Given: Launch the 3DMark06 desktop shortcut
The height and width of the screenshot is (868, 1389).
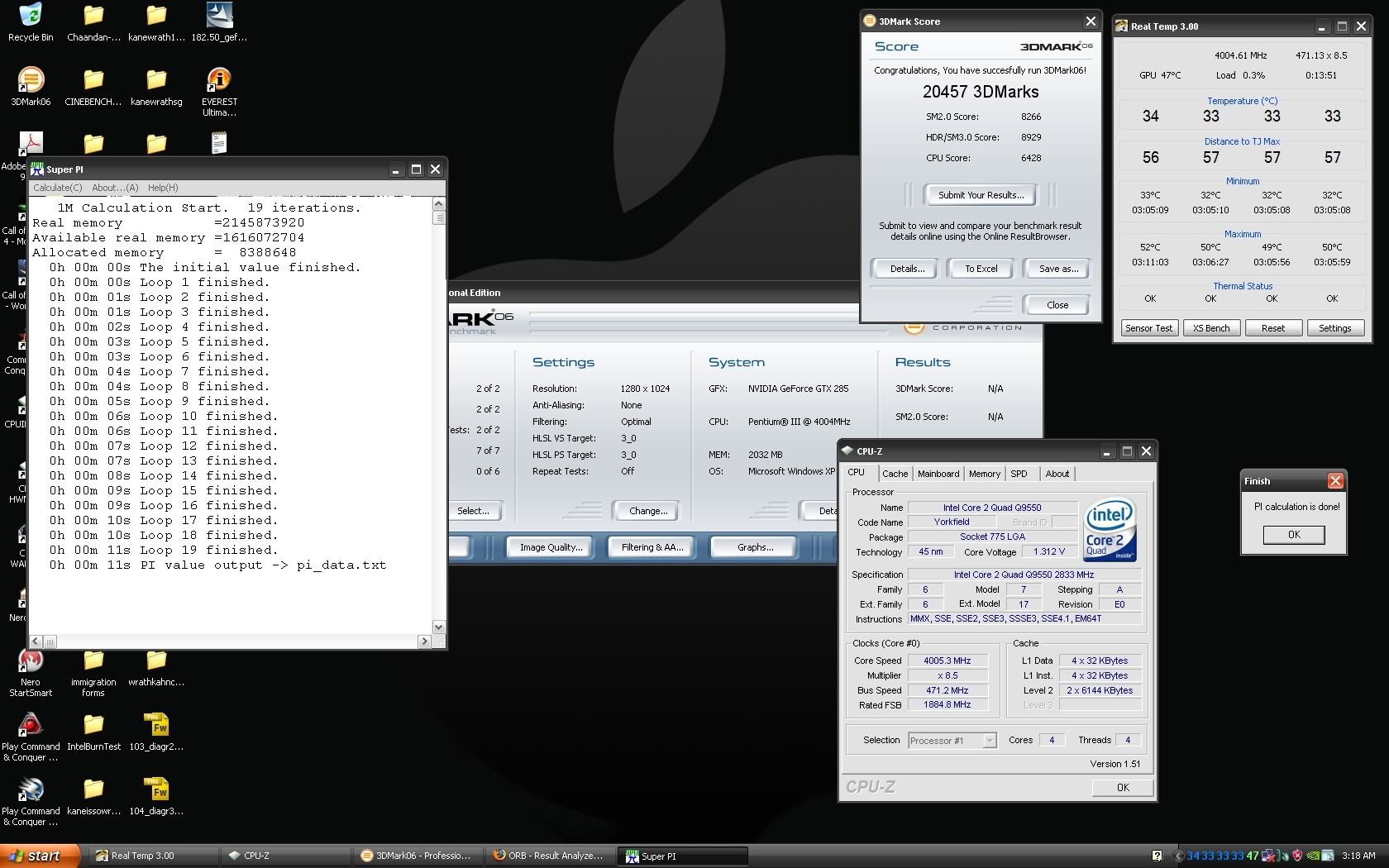Looking at the screenshot, I should click(x=31, y=79).
